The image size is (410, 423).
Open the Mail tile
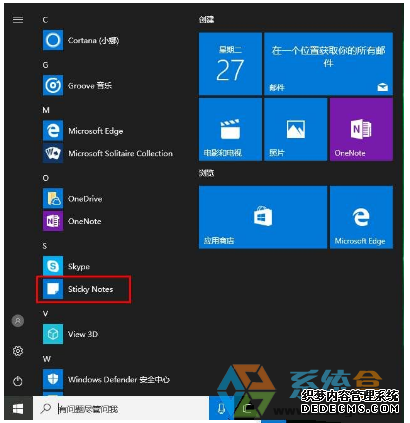click(328, 64)
